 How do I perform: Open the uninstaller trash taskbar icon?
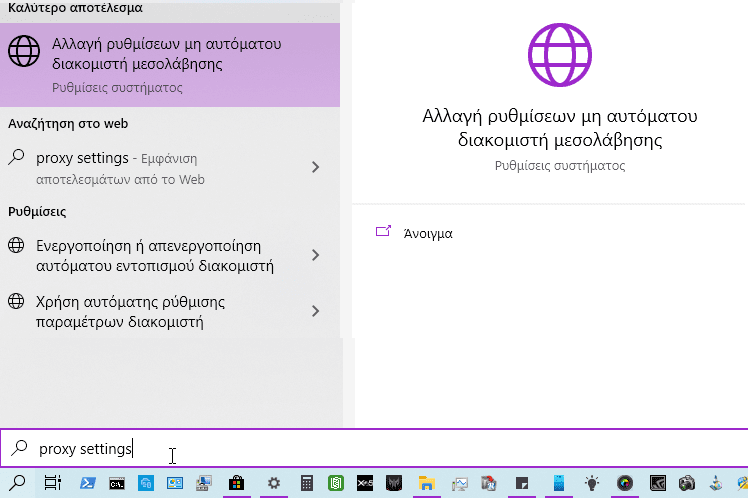pyautogui.click(x=489, y=483)
